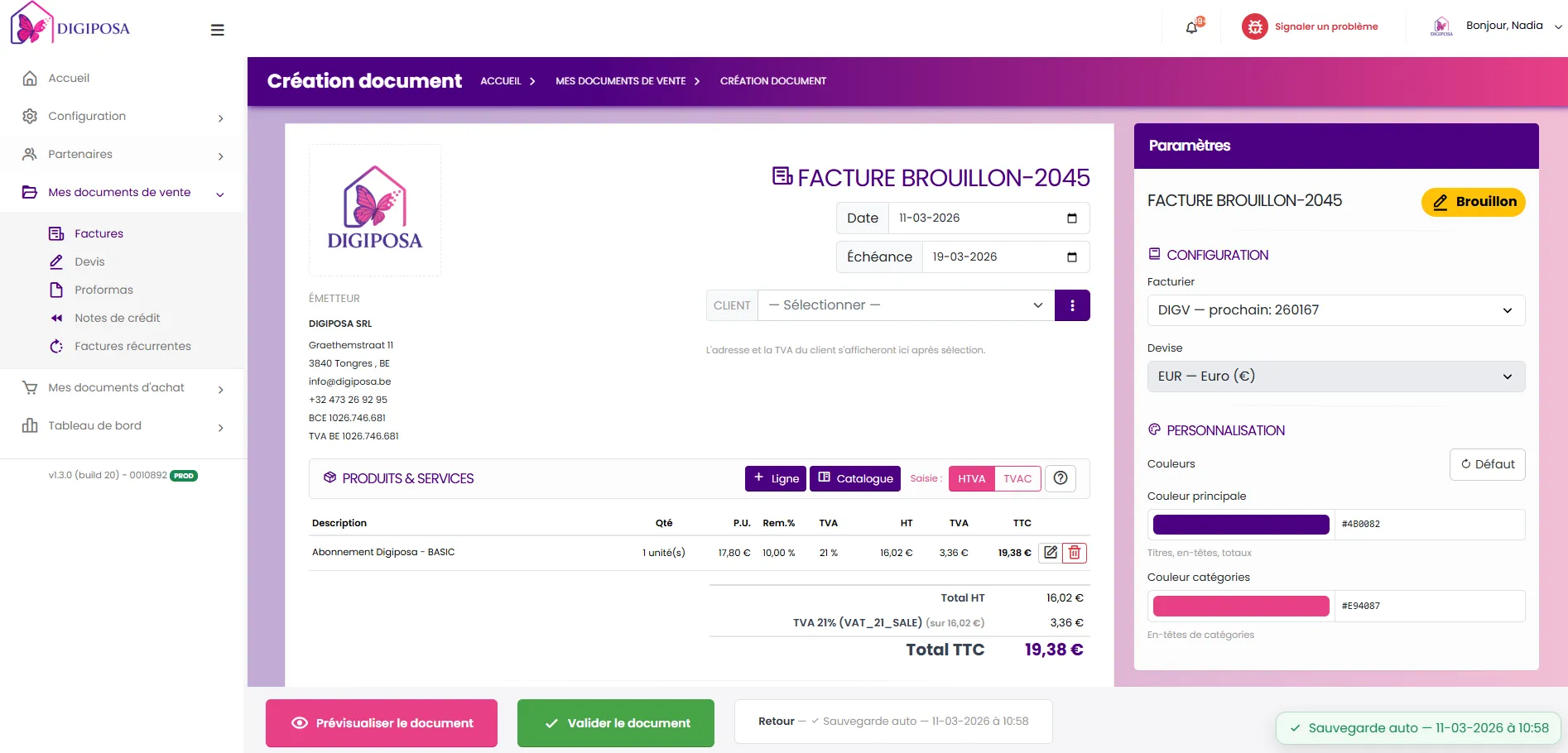
Task: Edit the invoice line using the pencil icon
Action: click(1050, 552)
